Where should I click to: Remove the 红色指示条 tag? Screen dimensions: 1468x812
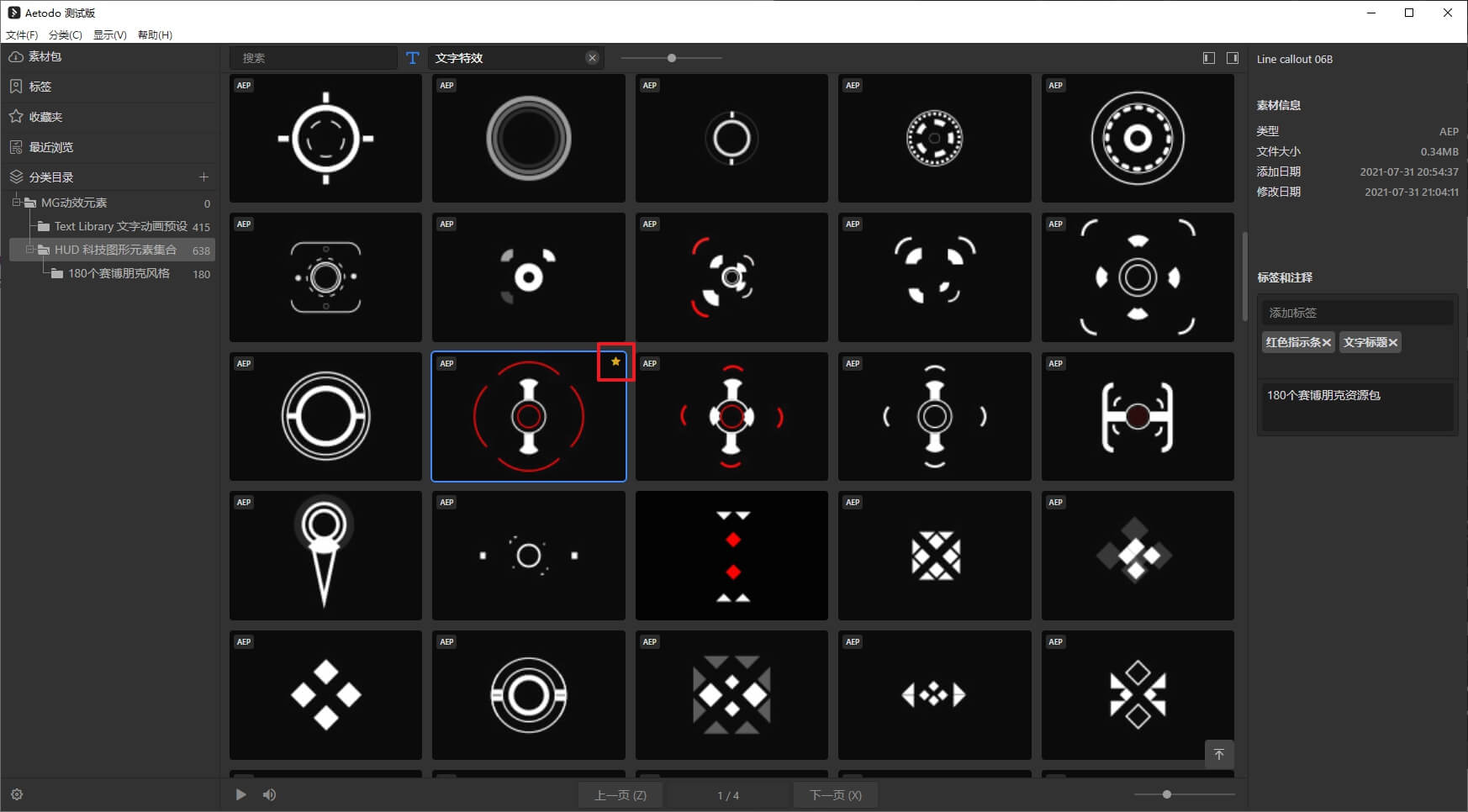[x=1327, y=342]
